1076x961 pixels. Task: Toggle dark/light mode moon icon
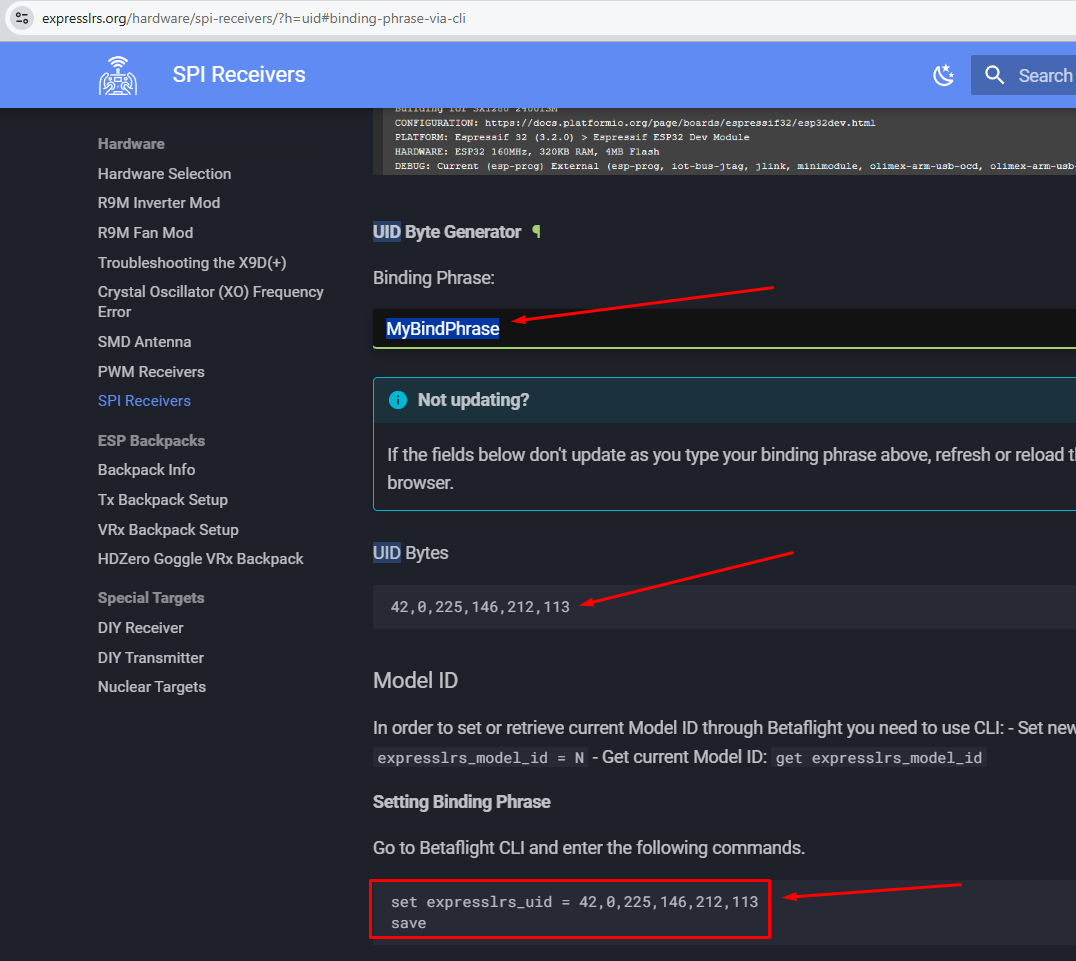pyautogui.click(x=943, y=75)
